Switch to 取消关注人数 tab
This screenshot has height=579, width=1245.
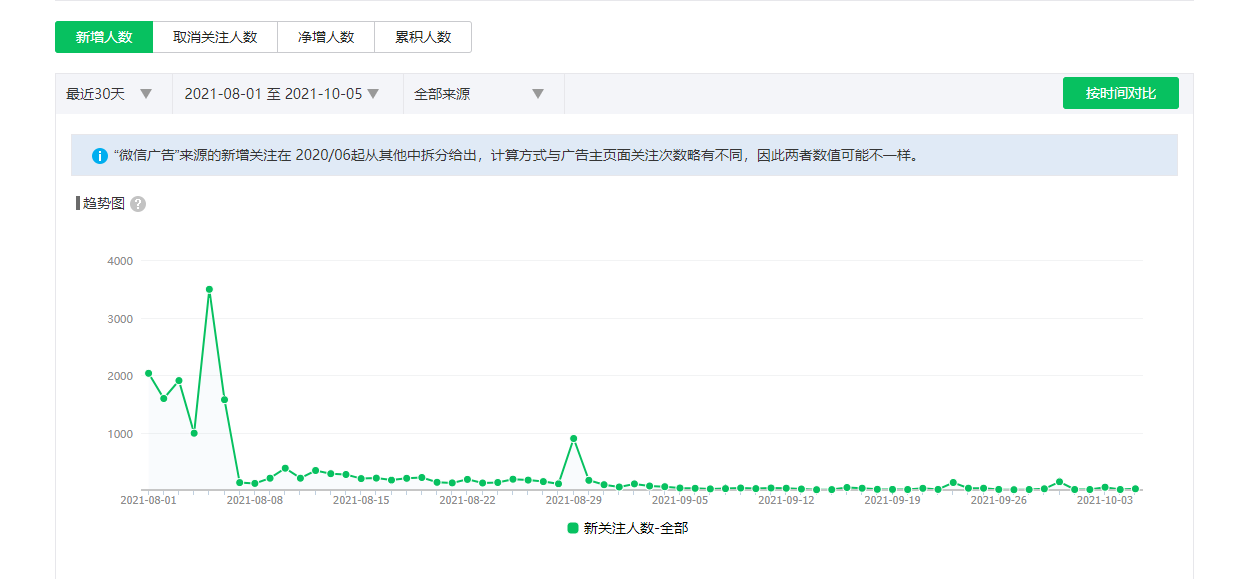[215, 37]
